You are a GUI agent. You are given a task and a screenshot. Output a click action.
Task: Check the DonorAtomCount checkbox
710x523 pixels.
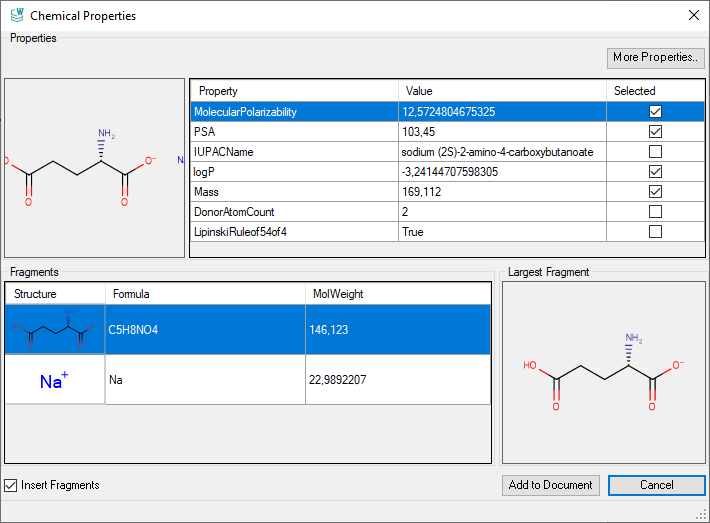coord(656,212)
